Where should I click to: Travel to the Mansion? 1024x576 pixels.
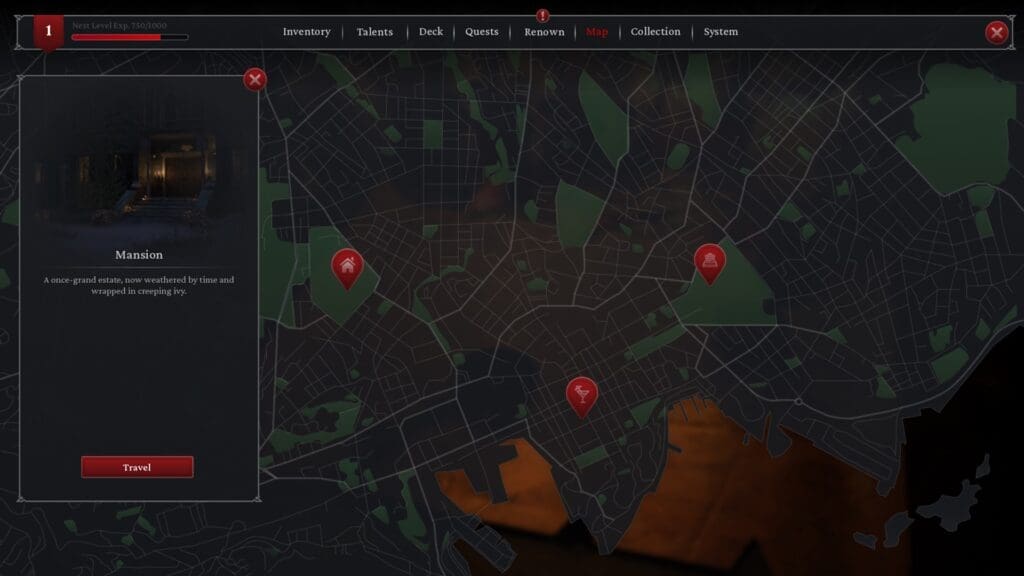tap(137, 467)
